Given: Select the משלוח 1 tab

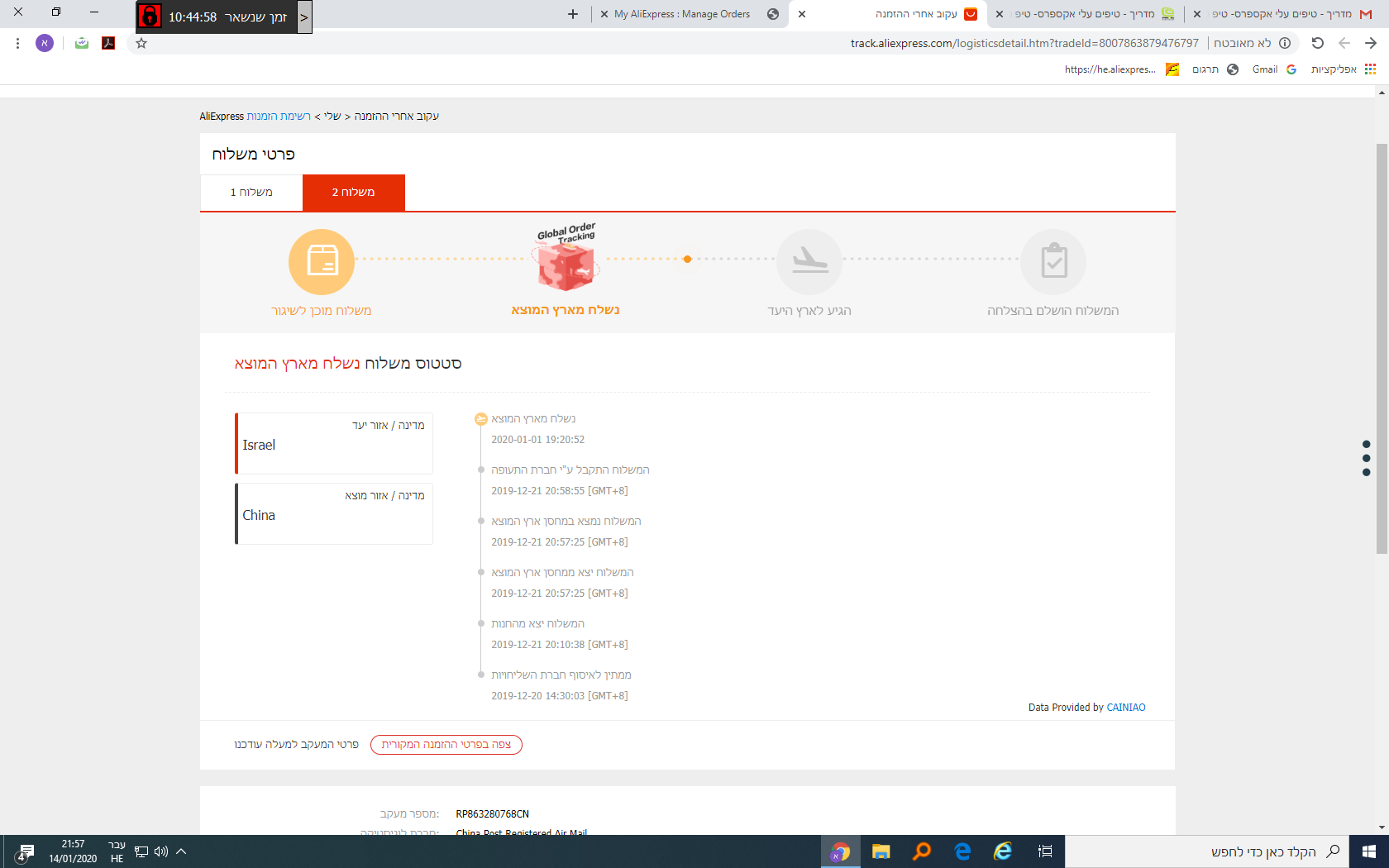Looking at the screenshot, I should point(251,193).
